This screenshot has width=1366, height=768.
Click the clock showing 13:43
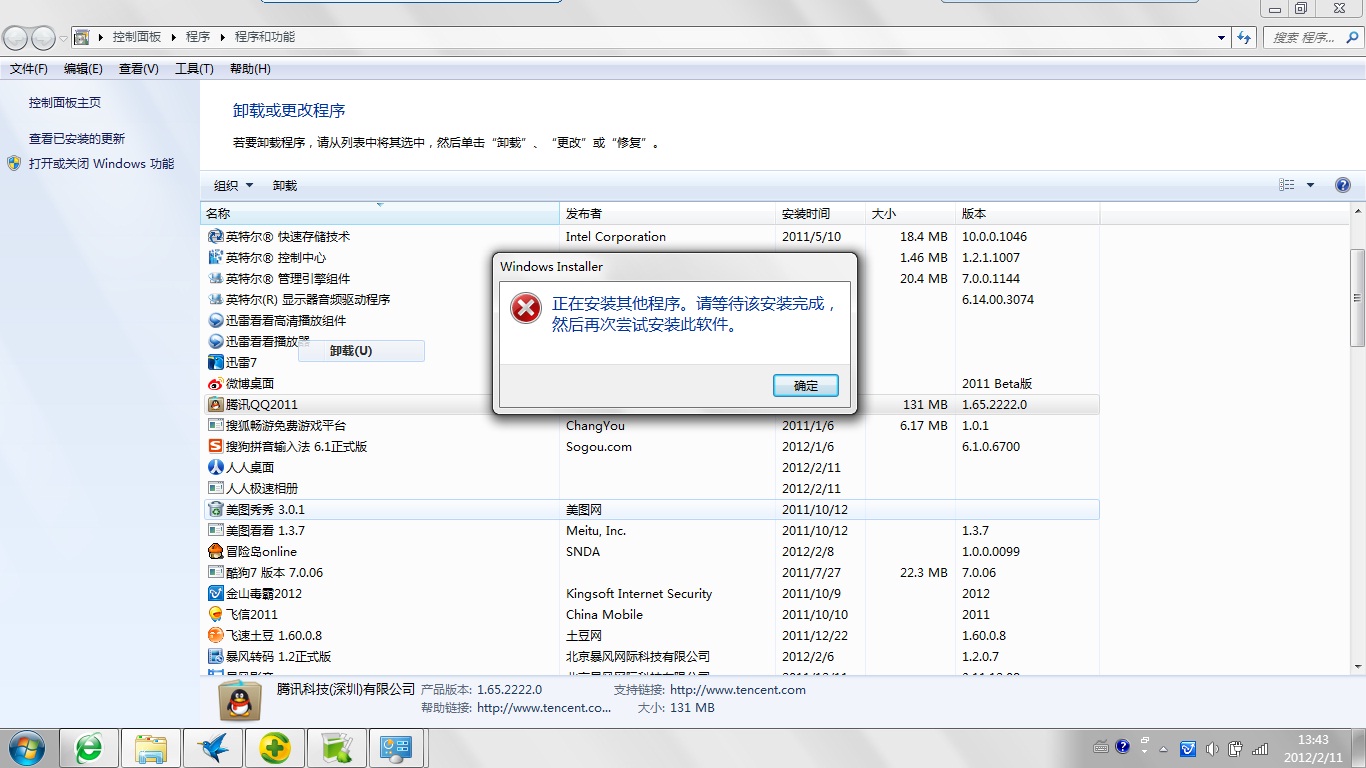click(x=1313, y=740)
